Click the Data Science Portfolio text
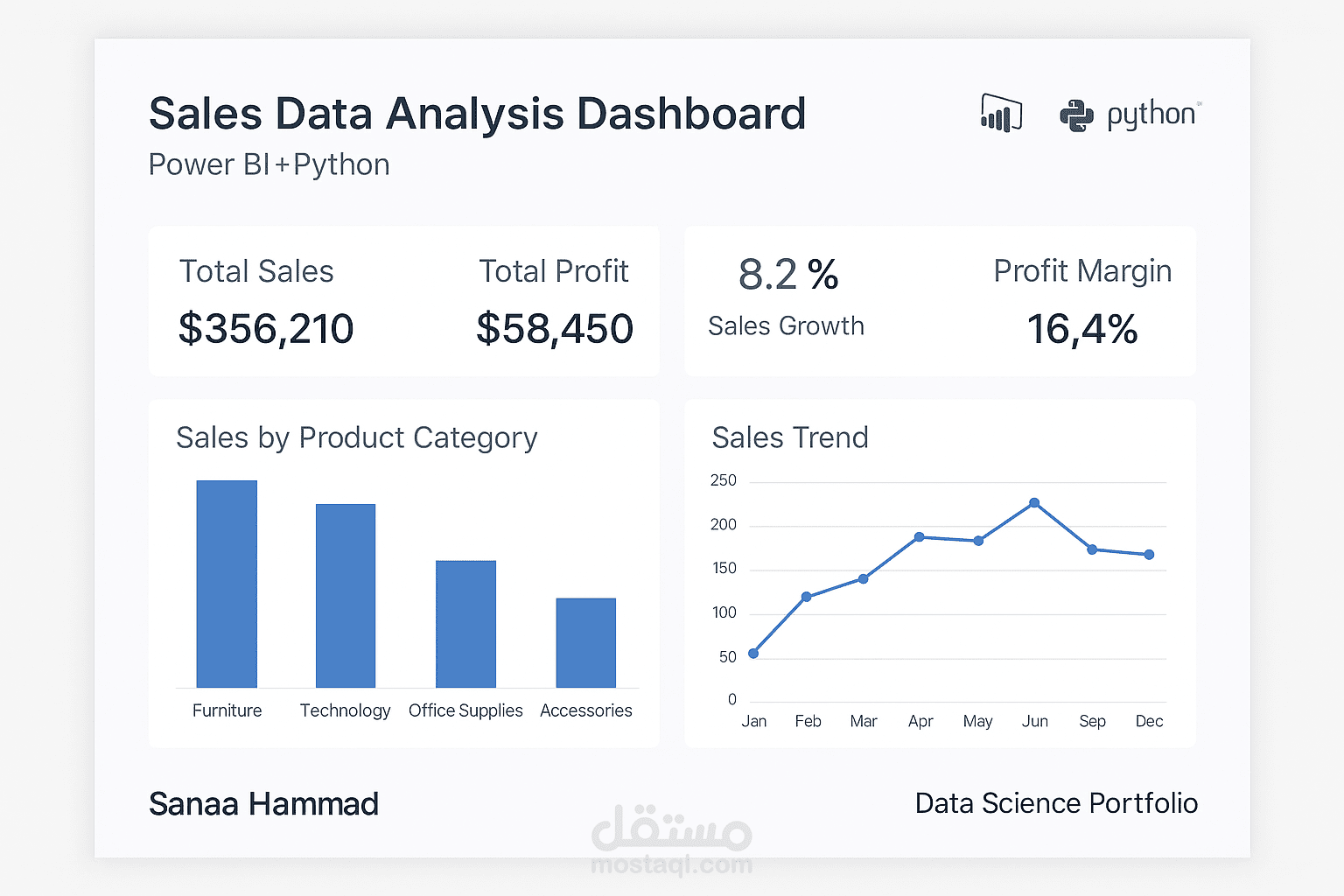This screenshot has height=896, width=1344. pos(1056,803)
